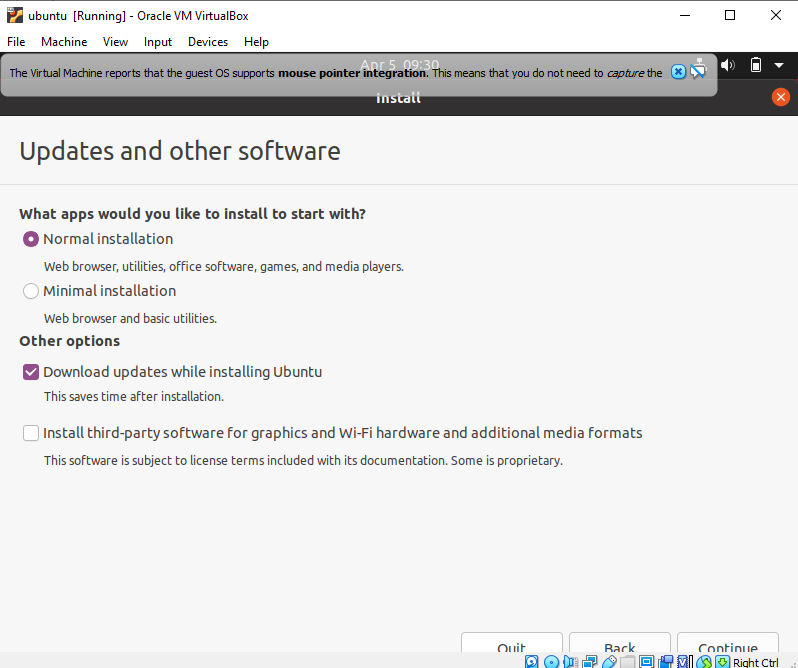798x668 pixels.
Task: Click the optical disc status icon
Action: point(551,661)
